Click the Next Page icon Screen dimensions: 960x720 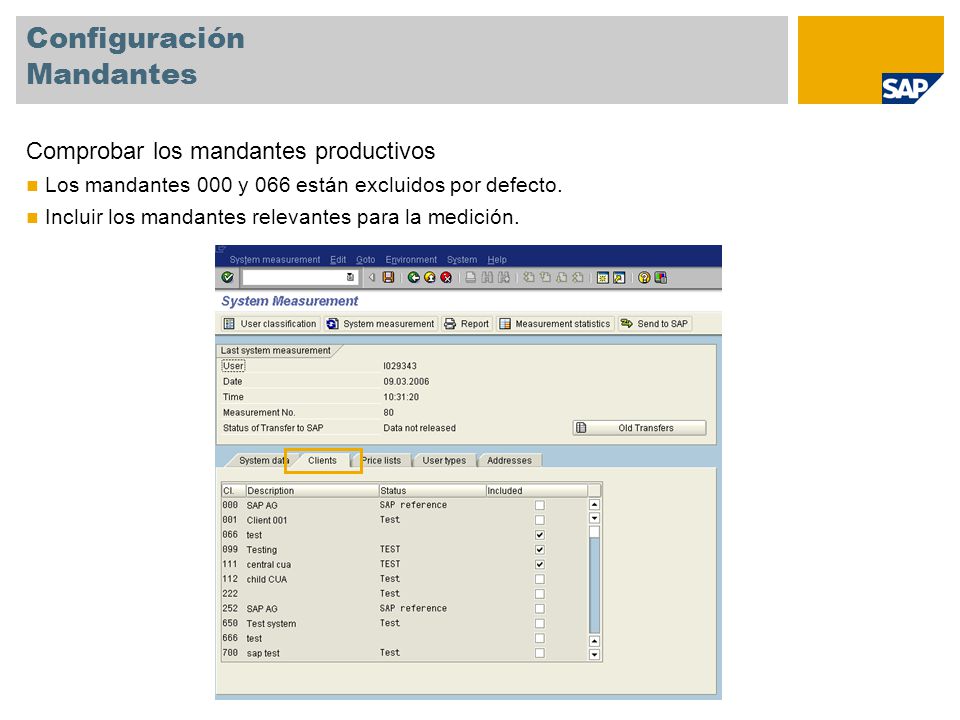(x=561, y=277)
